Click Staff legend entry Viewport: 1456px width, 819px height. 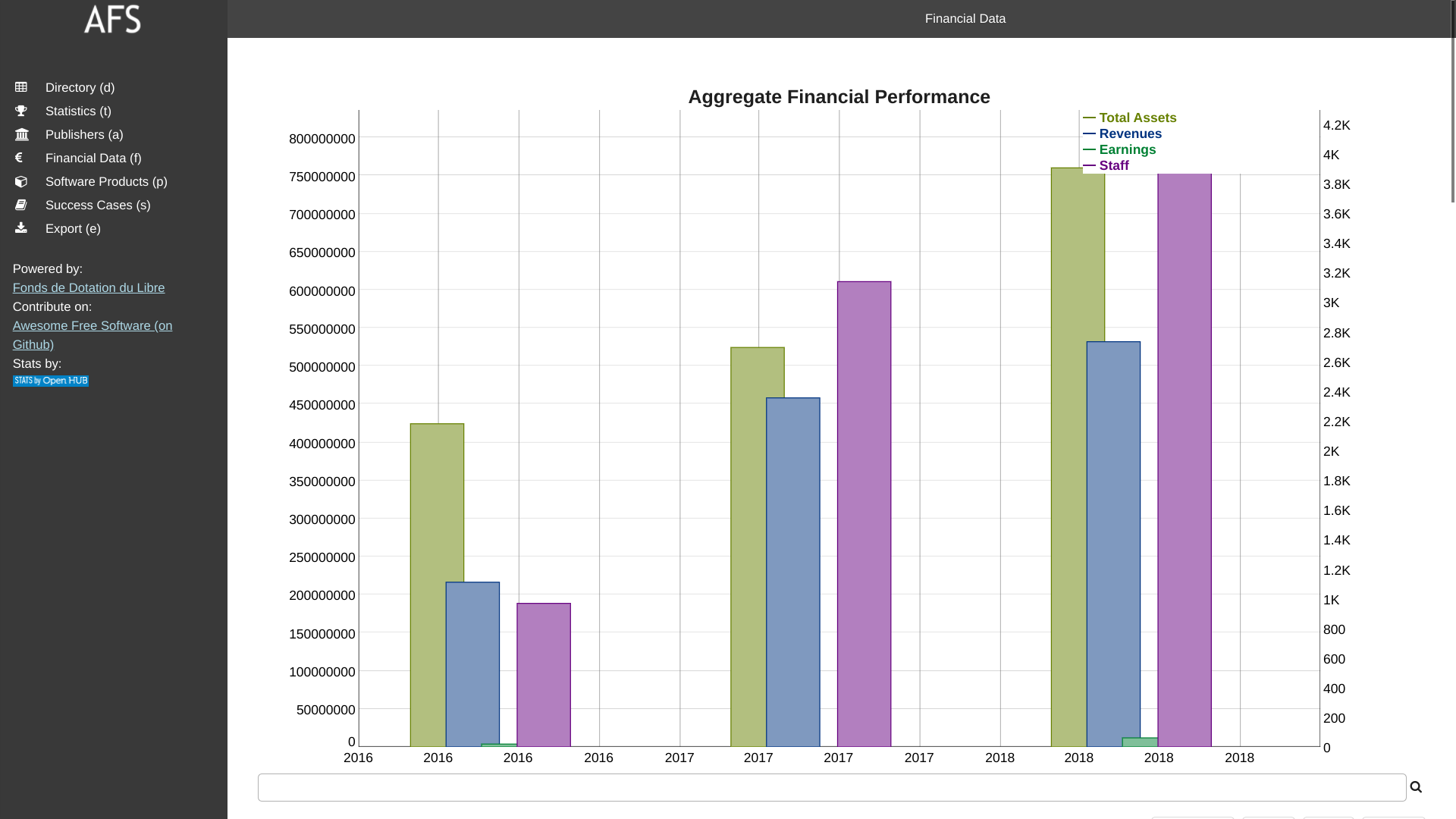1106,166
